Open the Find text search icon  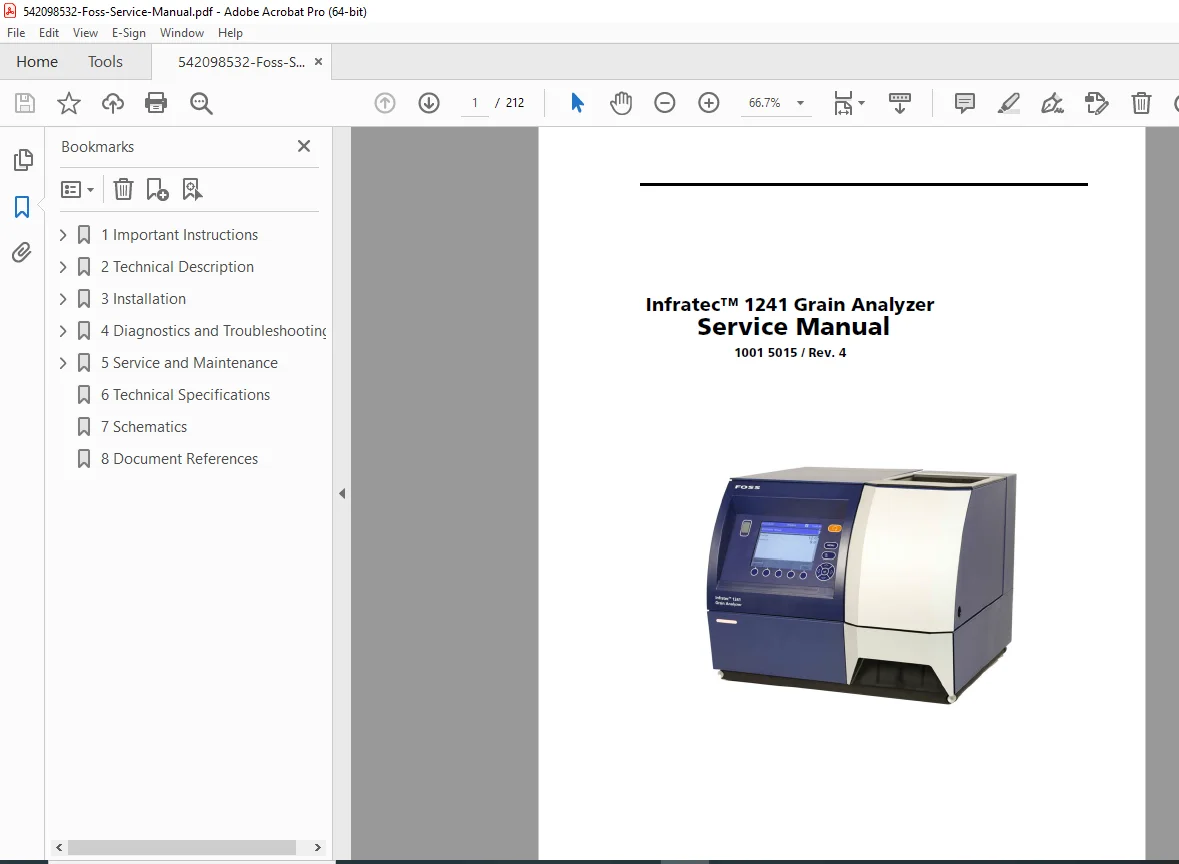(x=201, y=103)
